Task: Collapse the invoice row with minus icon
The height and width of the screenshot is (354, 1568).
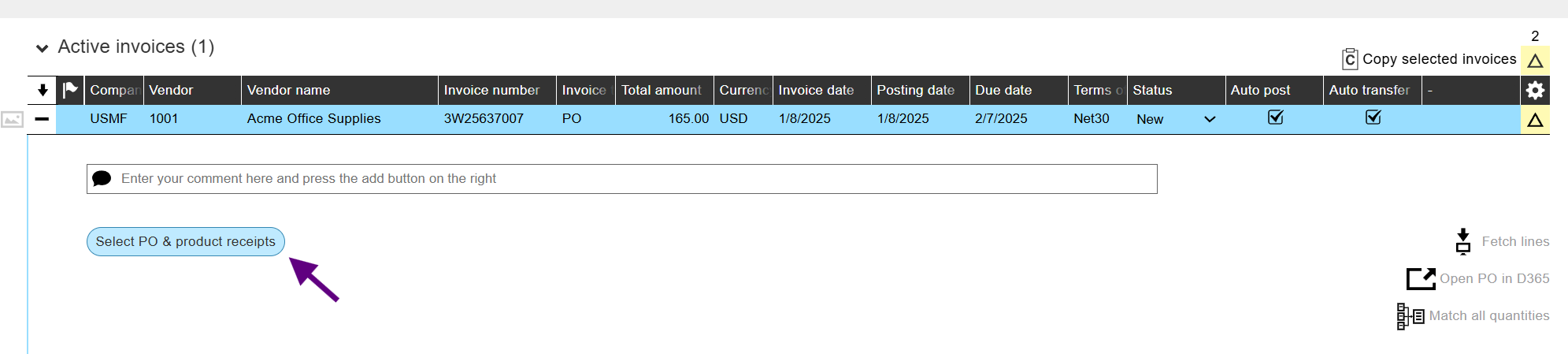Action: point(43,119)
